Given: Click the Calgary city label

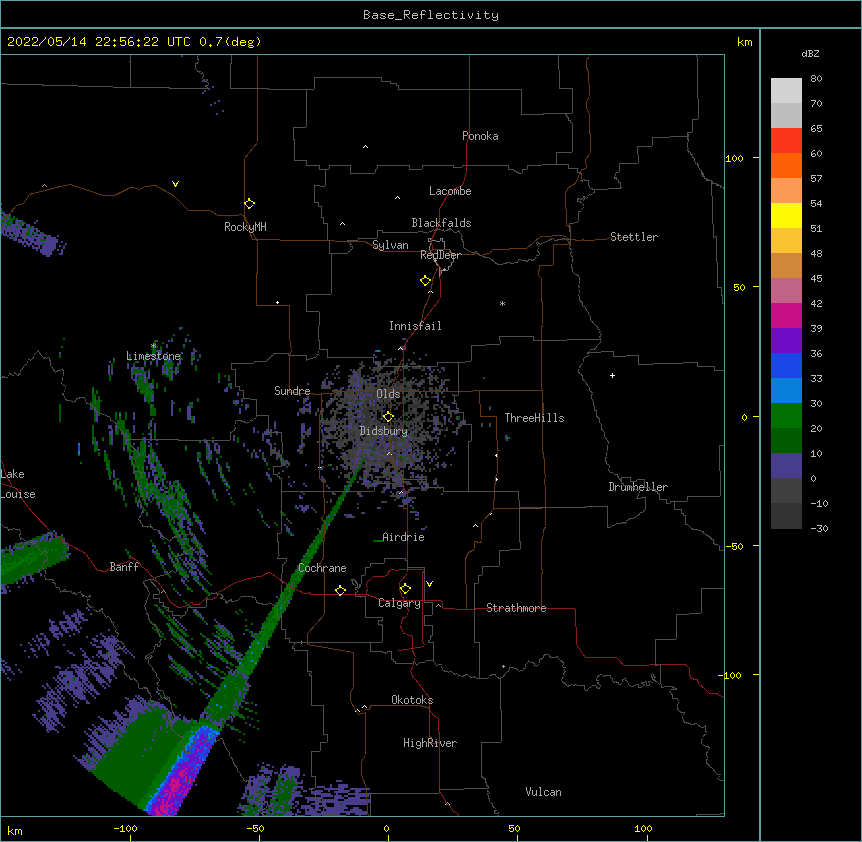Looking at the screenshot, I should (x=399, y=603).
